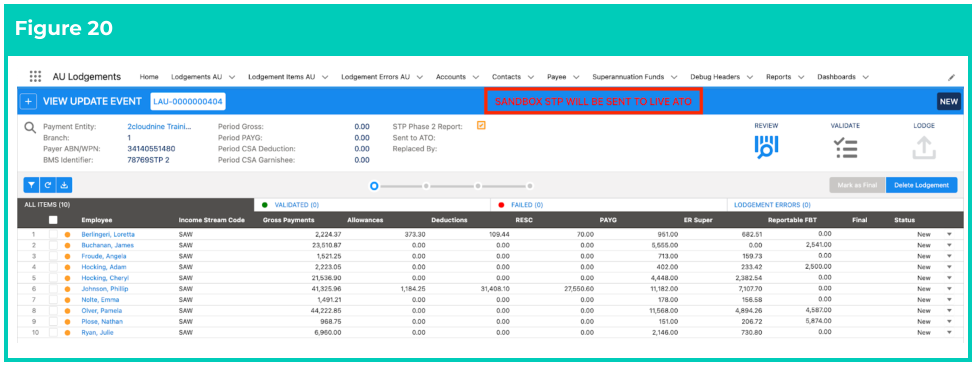Screen dimensions: 976x366
Task: Click the Delete Lodgement button
Action: coord(921,185)
